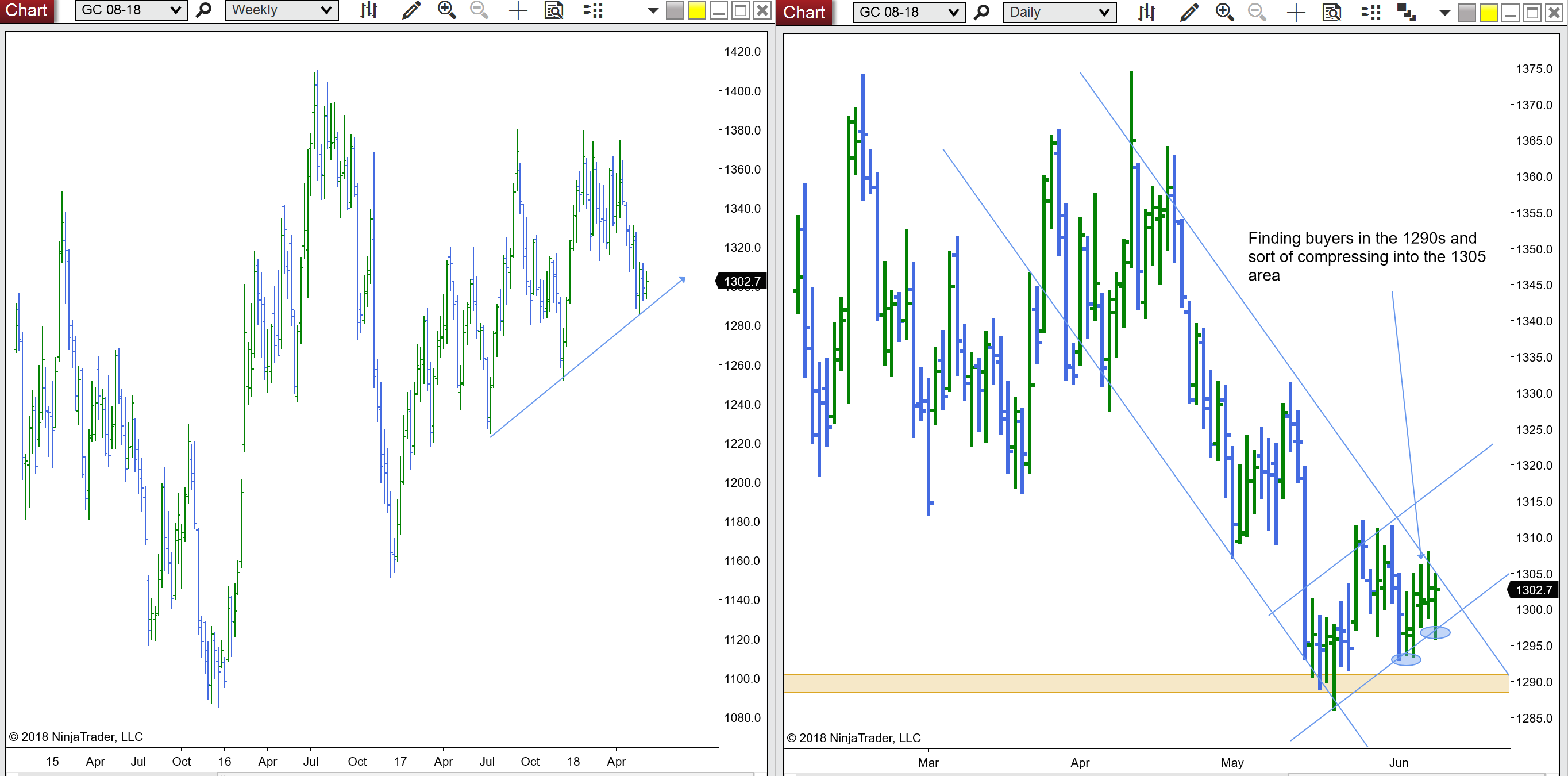Click zoom out icon on Weekly chart

pyautogui.click(x=480, y=10)
